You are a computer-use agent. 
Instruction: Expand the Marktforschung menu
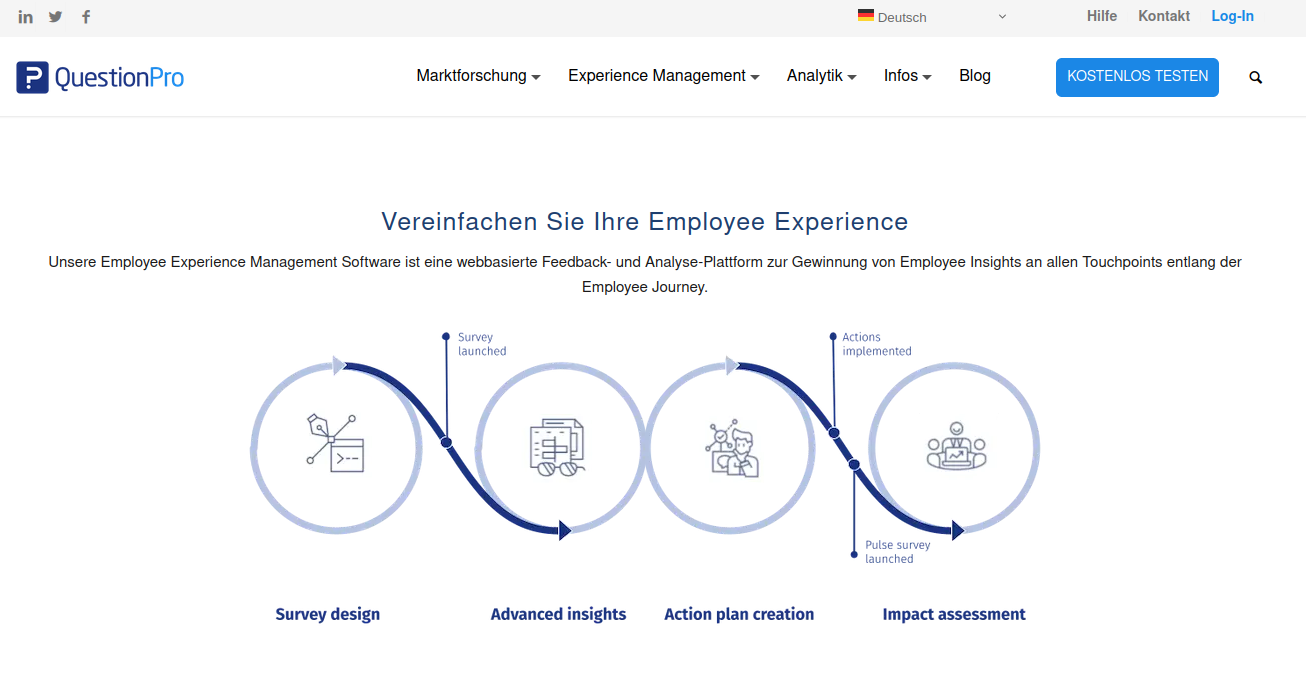click(x=478, y=76)
